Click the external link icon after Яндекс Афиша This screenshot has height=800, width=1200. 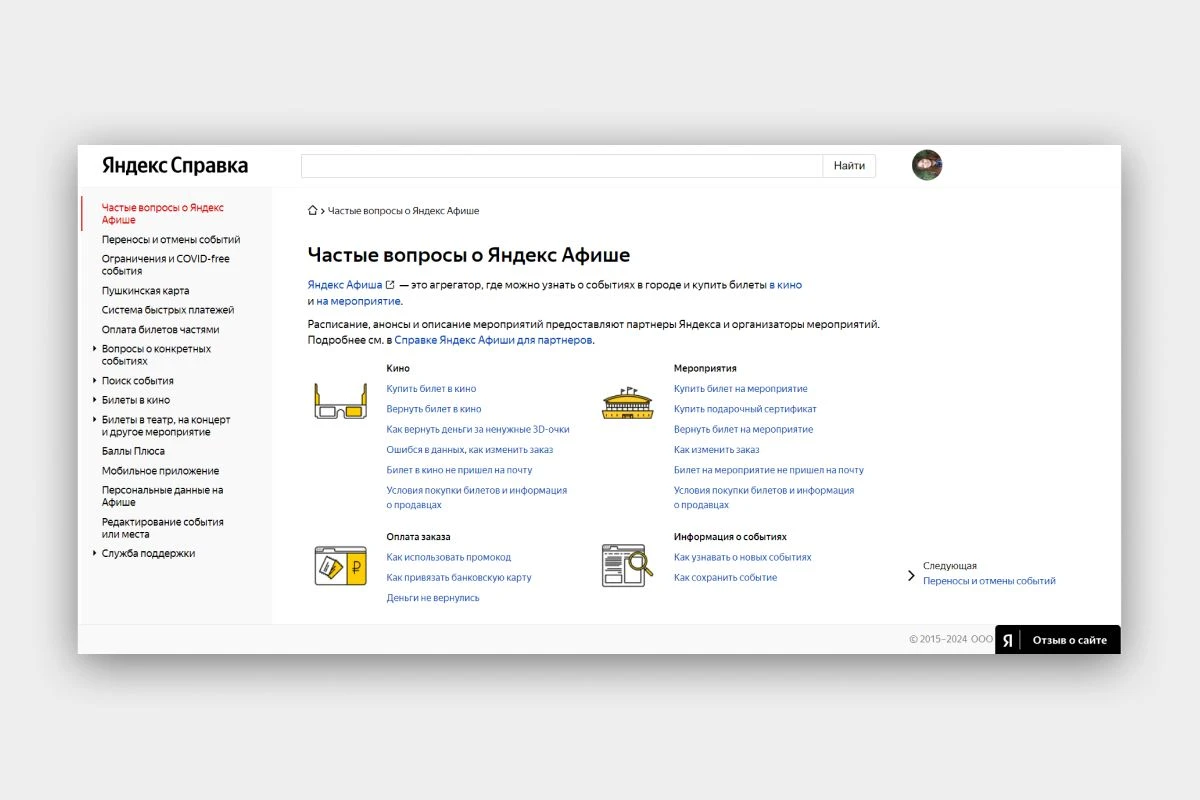click(390, 285)
